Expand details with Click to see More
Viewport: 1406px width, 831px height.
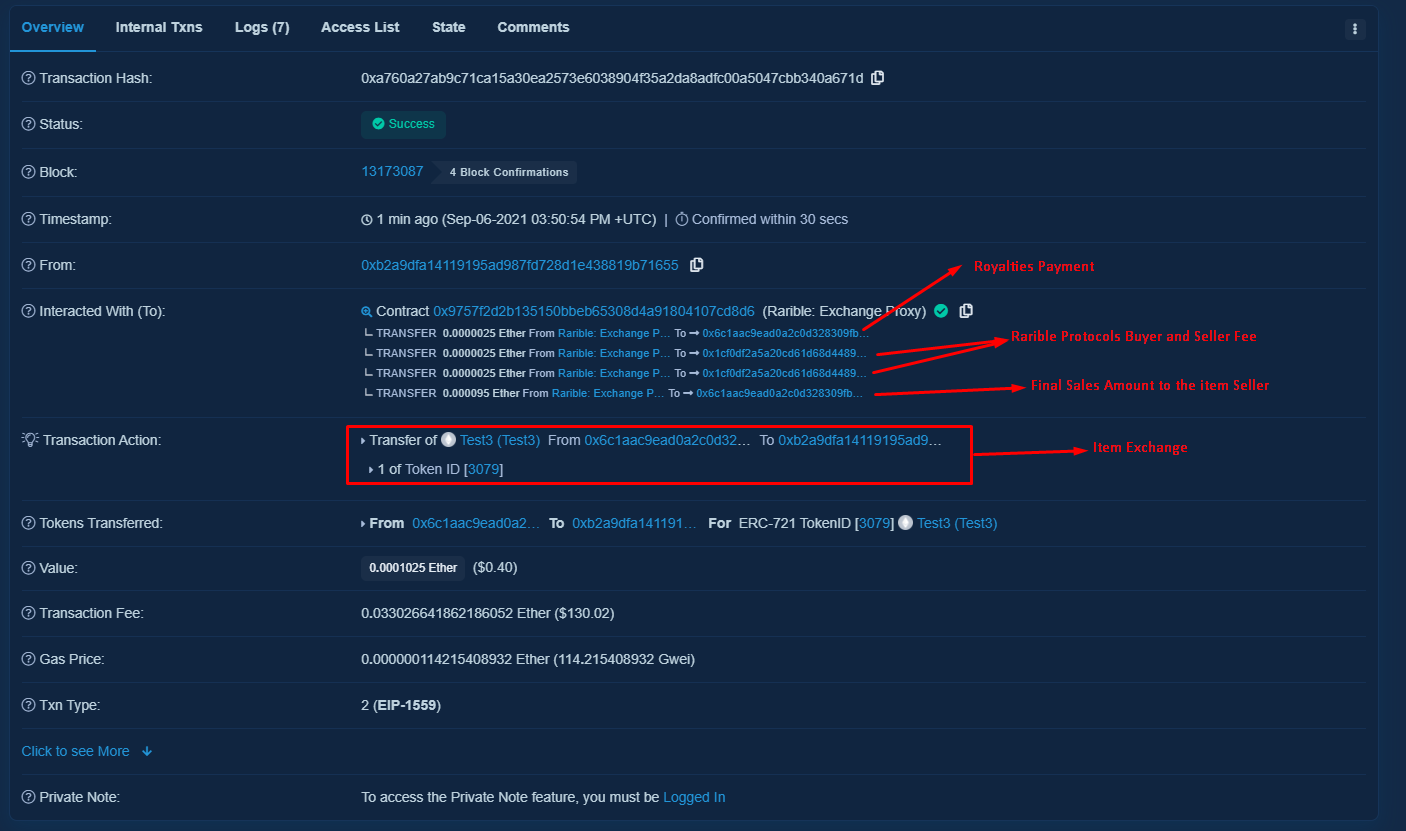click(x=87, y=751)
